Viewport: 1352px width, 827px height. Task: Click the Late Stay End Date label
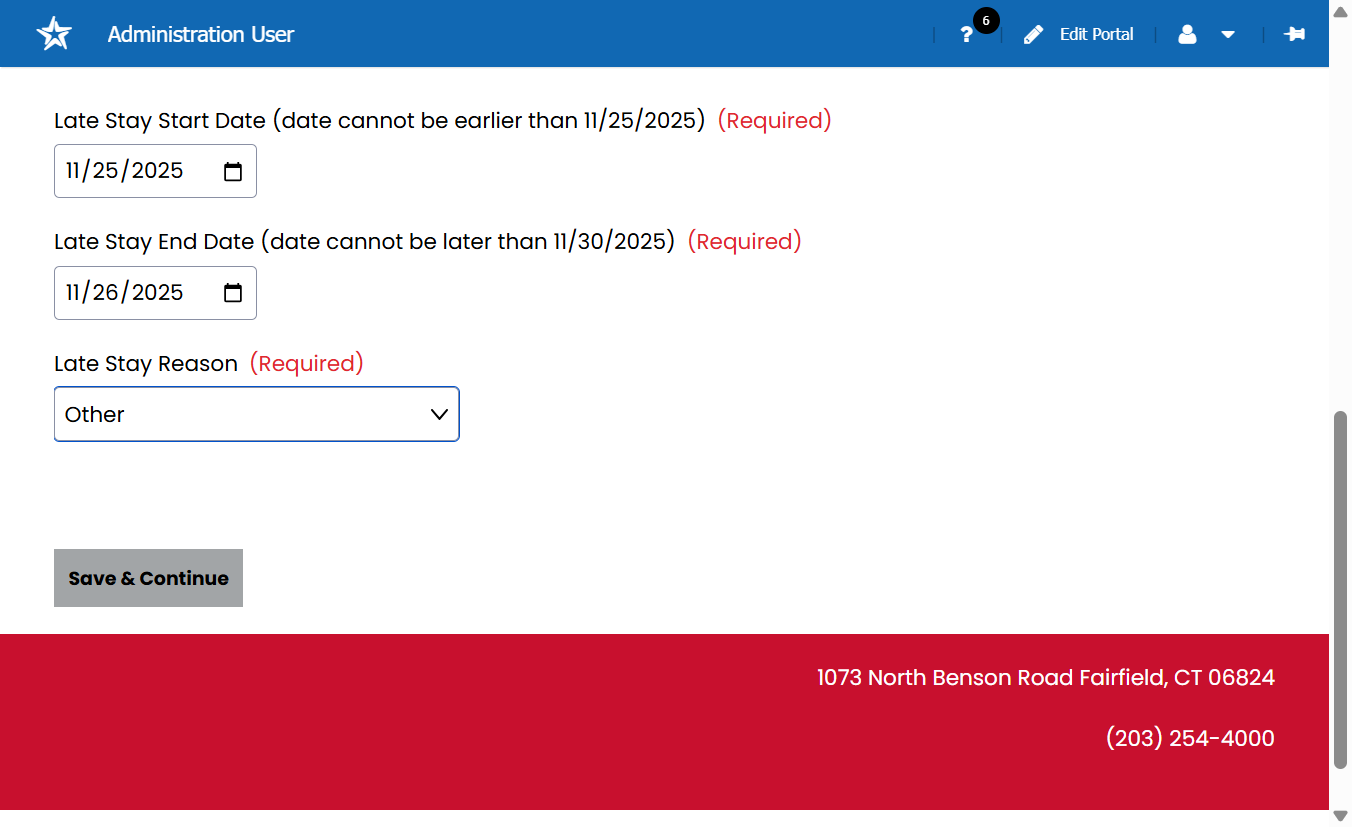(365, 241)
